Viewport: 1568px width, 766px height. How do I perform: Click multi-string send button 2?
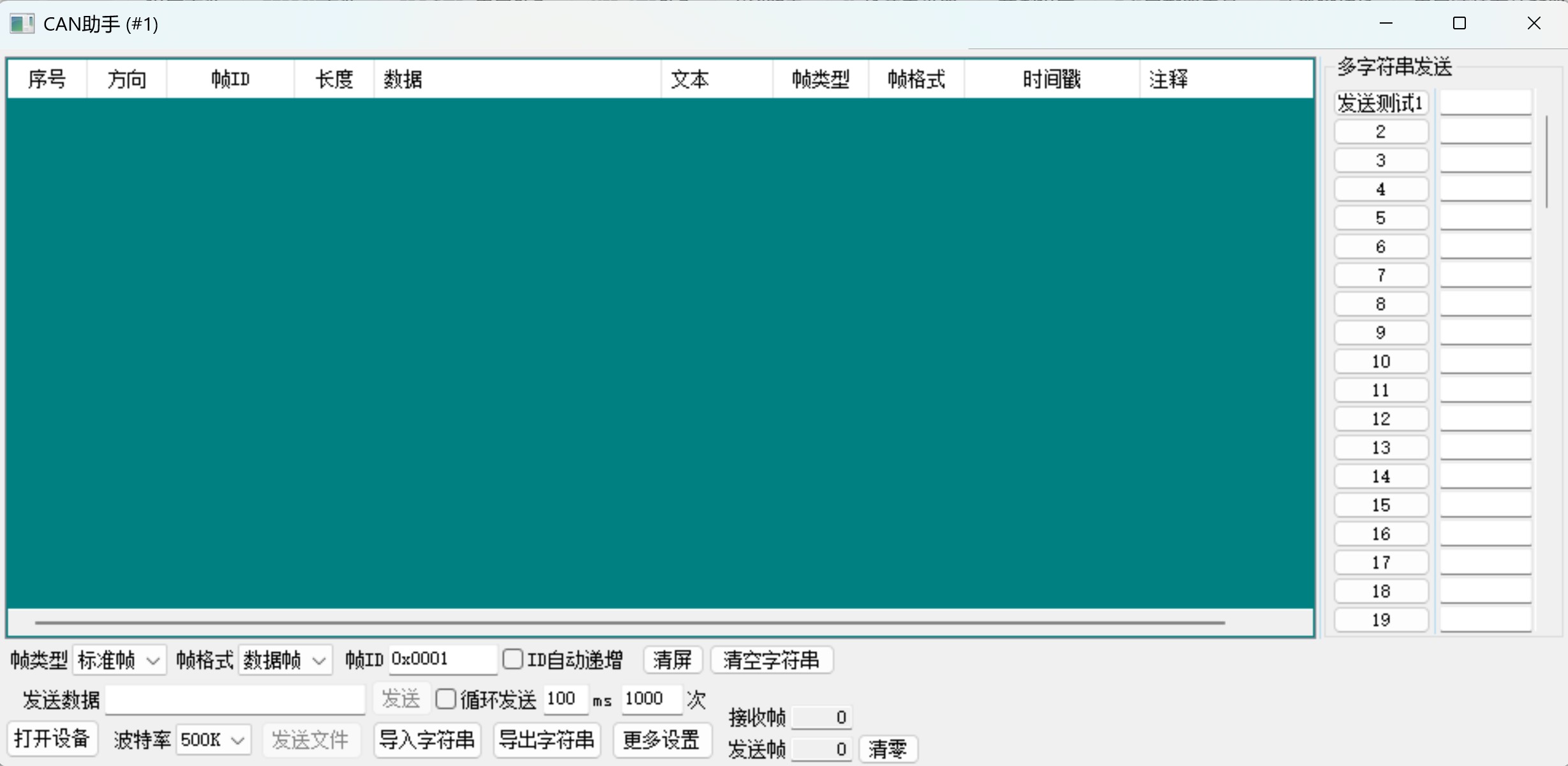click(1381, 132)
